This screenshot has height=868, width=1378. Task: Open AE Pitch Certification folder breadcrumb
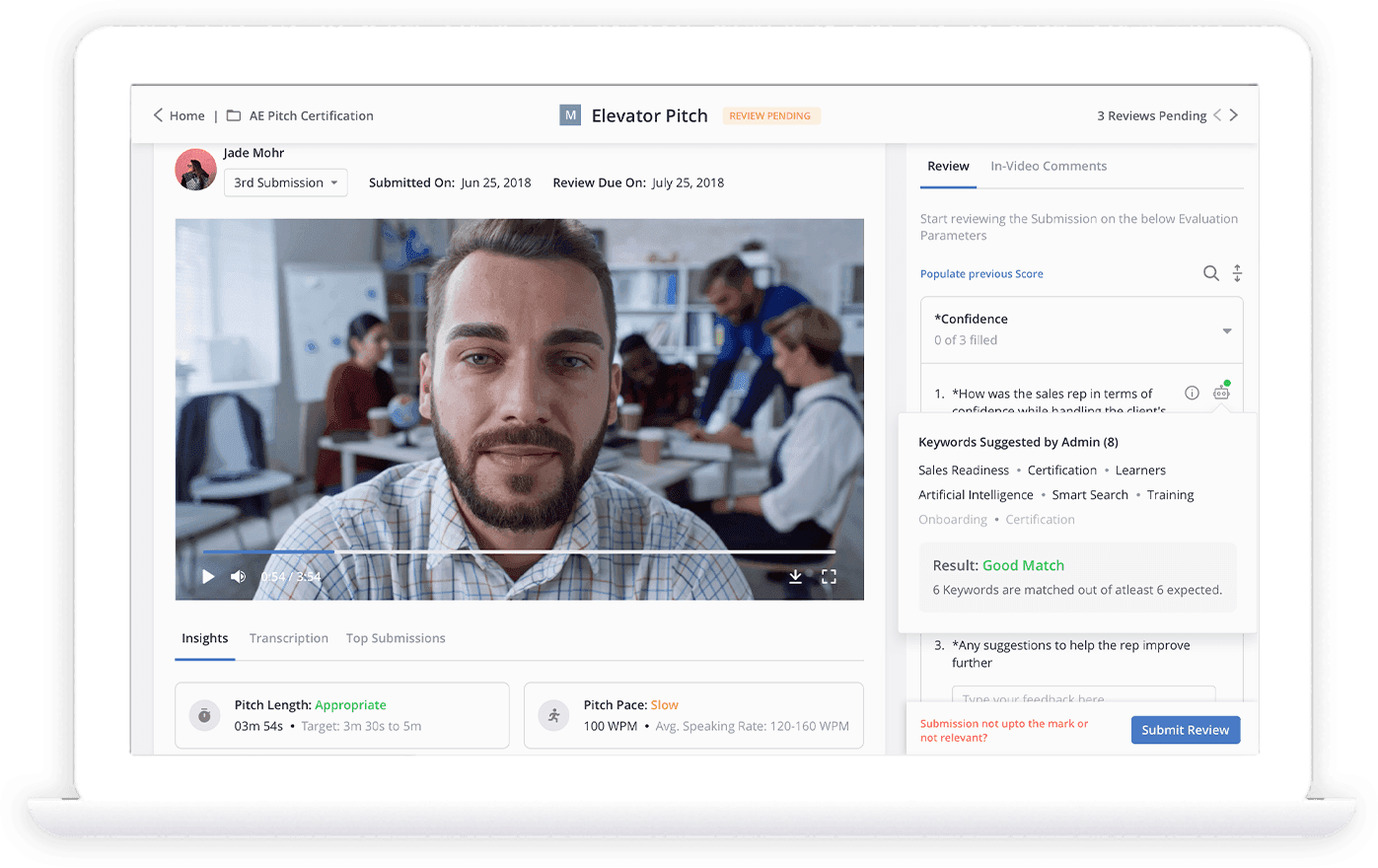tap(311, 115)
